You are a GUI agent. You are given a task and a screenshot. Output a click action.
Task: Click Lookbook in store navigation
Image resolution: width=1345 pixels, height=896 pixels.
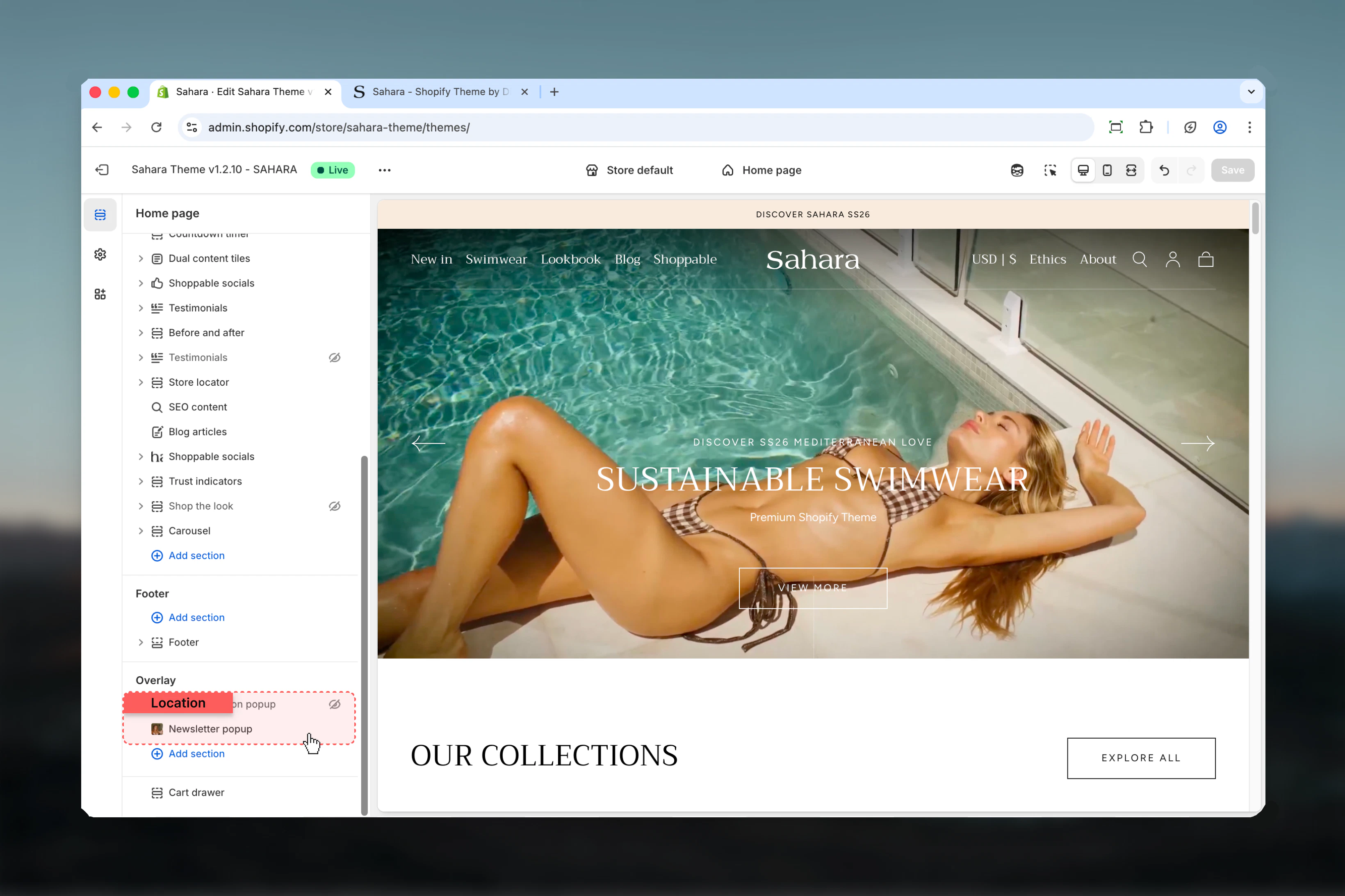[570, 259]
